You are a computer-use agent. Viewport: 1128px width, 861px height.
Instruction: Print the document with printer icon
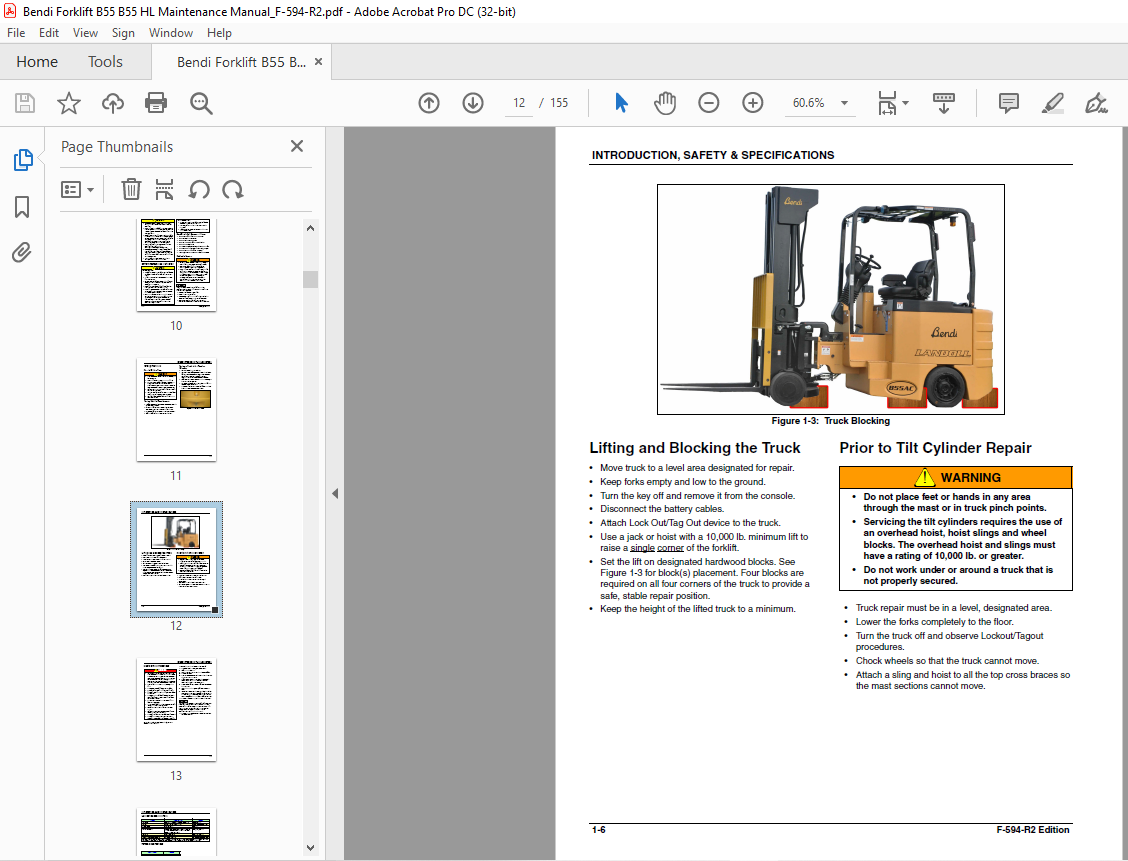pyautogui.click(x=156, y=103)
